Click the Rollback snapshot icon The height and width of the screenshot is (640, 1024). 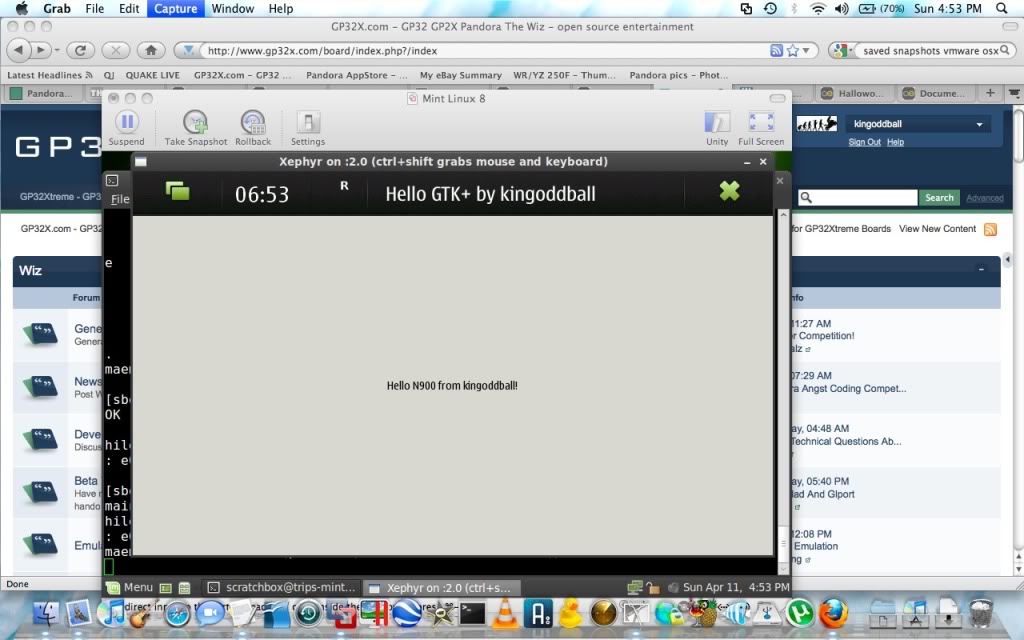[253, 123]
